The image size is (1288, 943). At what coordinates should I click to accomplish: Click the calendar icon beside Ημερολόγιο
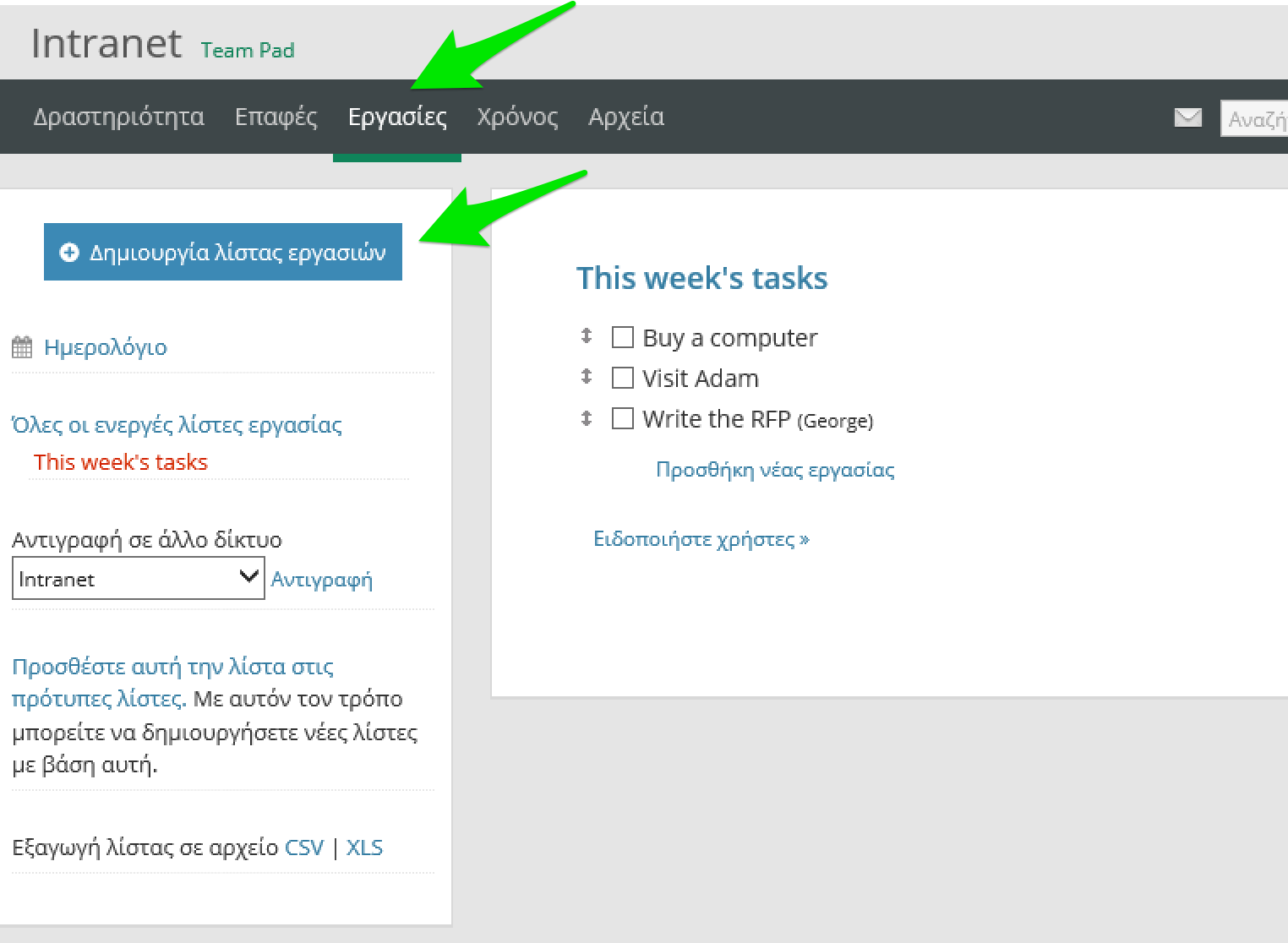[x=22, y=347]
